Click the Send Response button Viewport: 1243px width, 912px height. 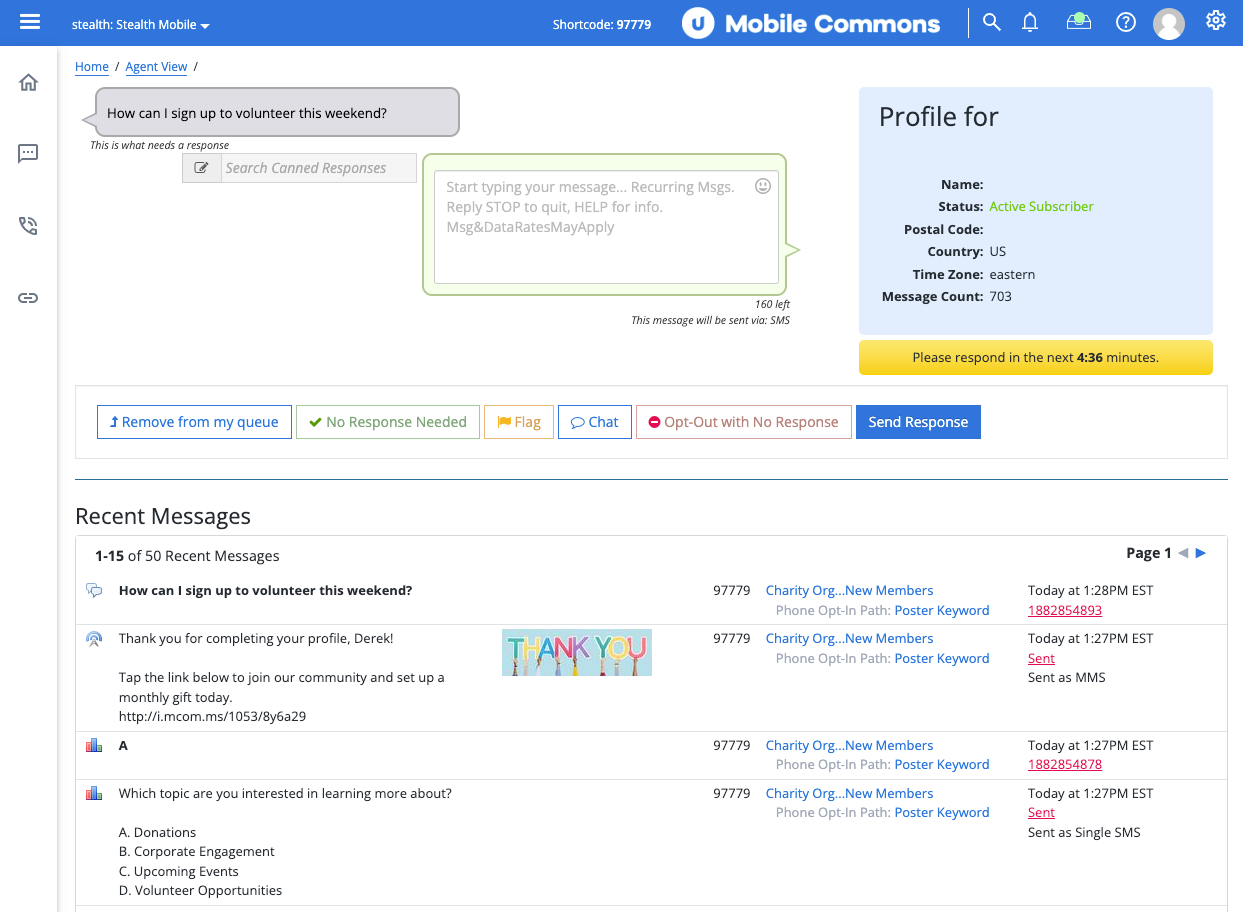point(917,421)
